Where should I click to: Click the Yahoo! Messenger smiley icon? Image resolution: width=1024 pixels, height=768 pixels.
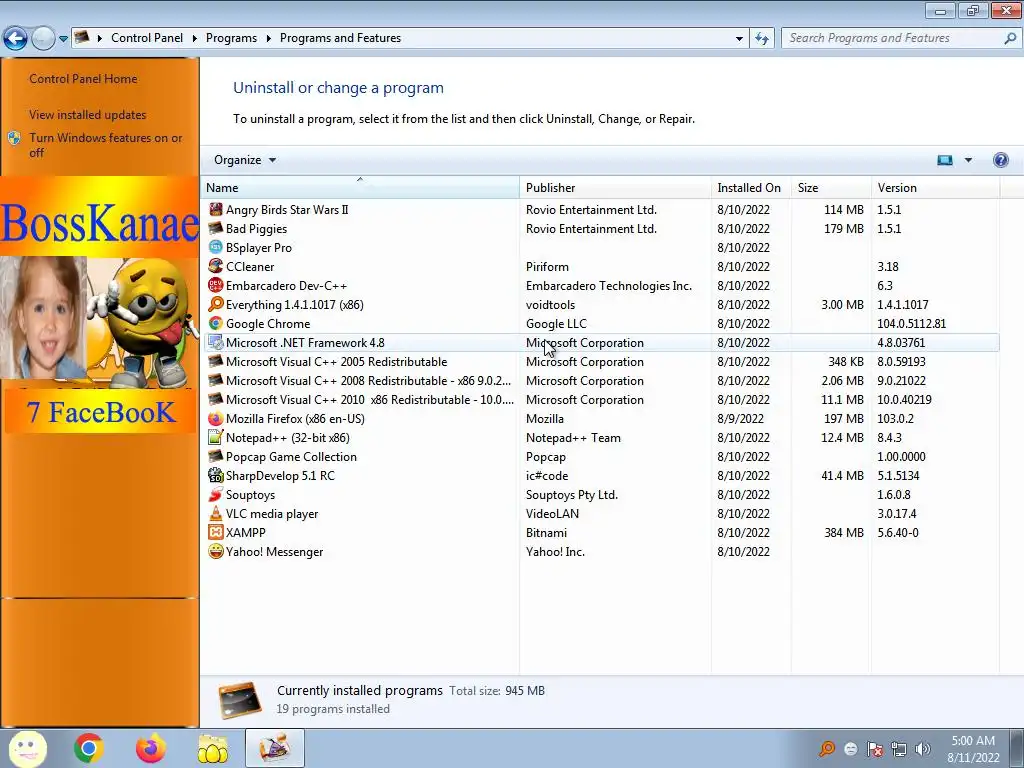pyautogui.click(x=216, y=551)
